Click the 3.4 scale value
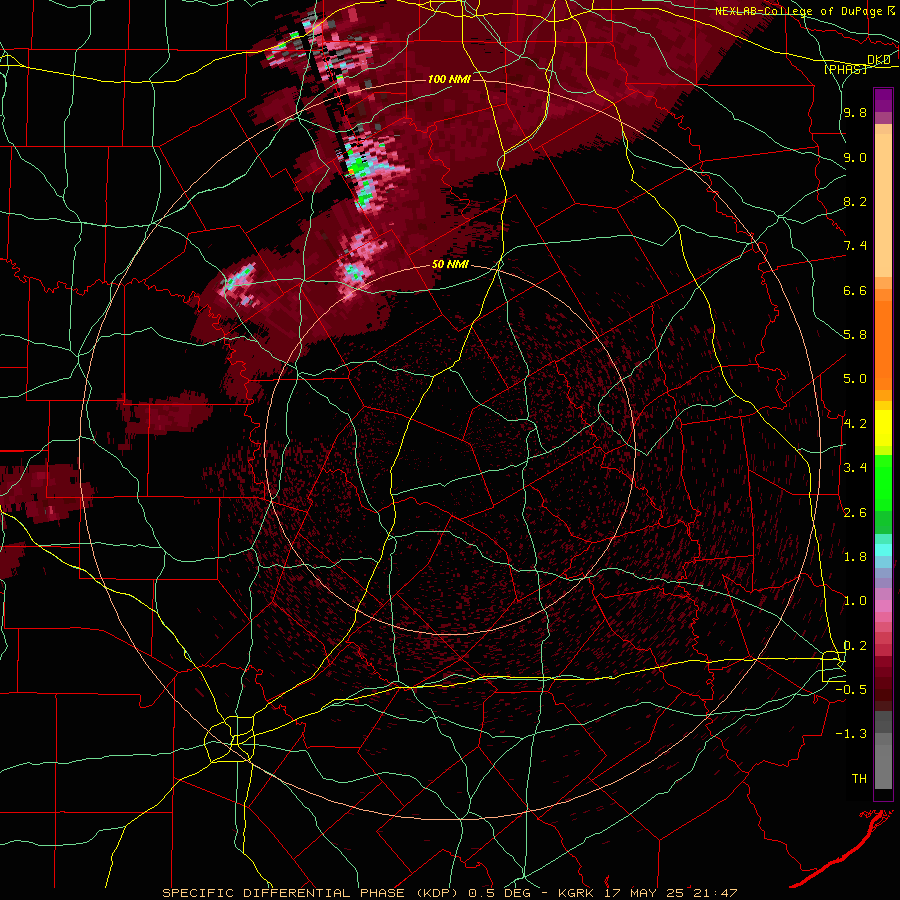The image size is (900, 900). point(855,467)
